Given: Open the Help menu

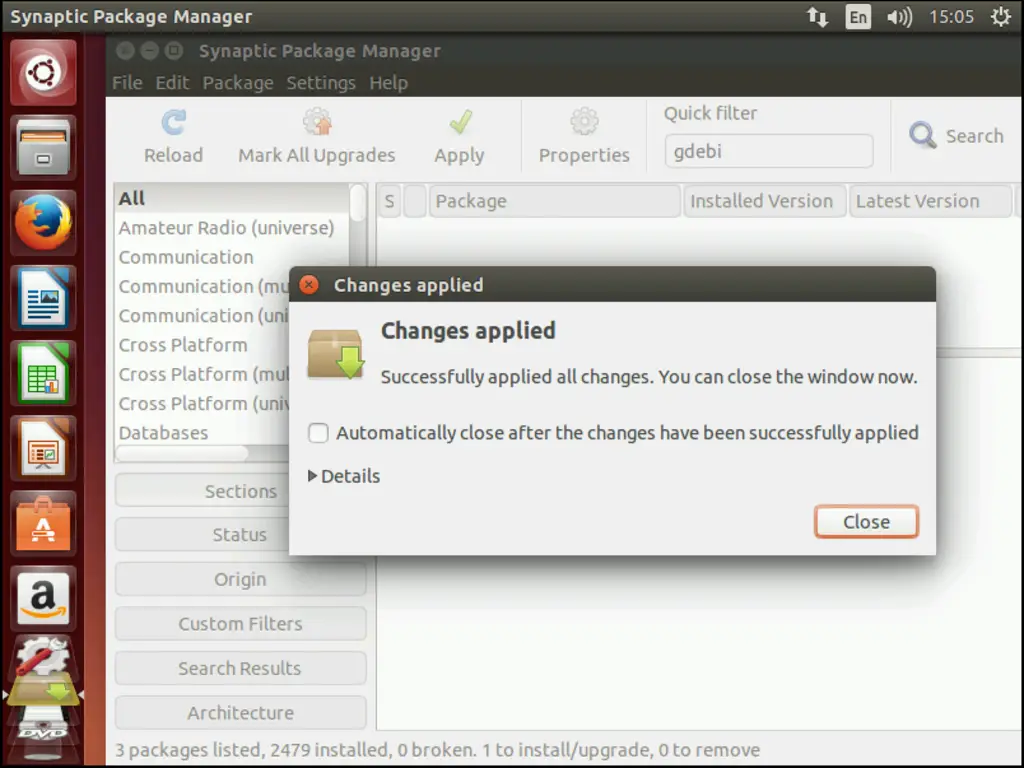Looking at the screenshot, I should [x=389, y=83].
